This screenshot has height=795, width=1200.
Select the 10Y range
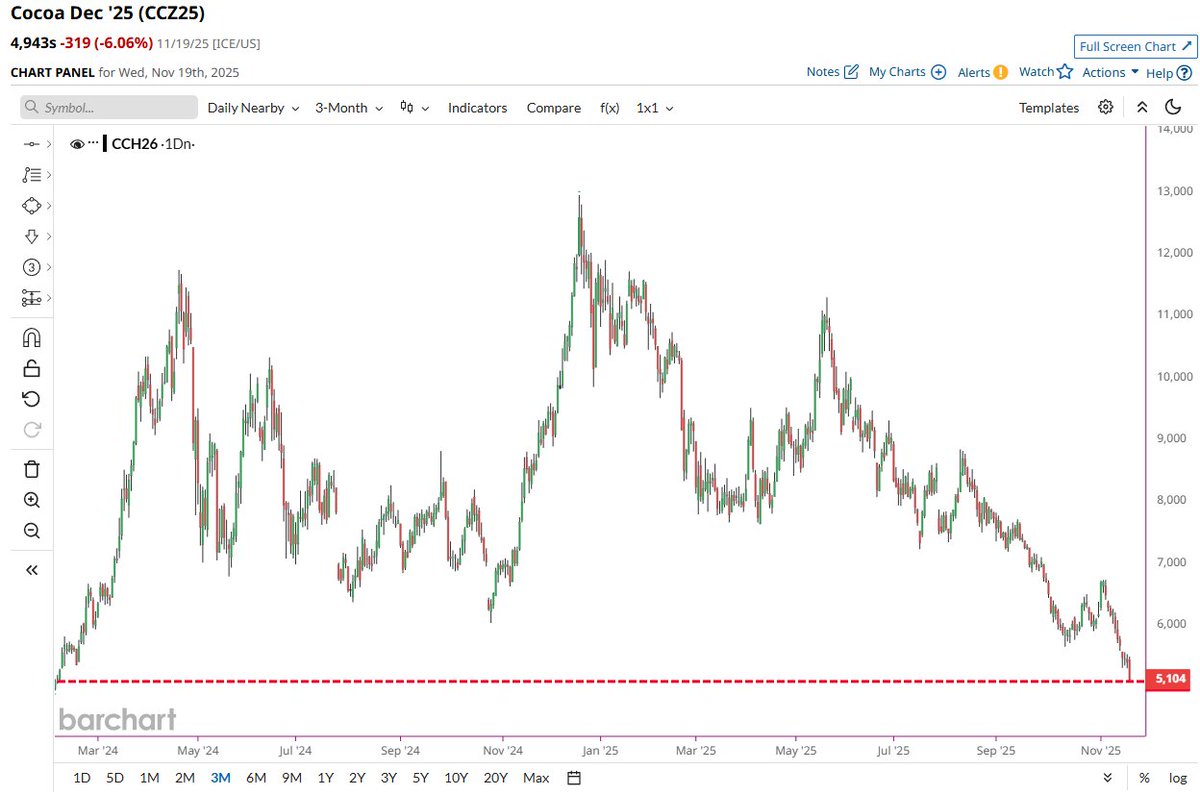tap(456, 777)
